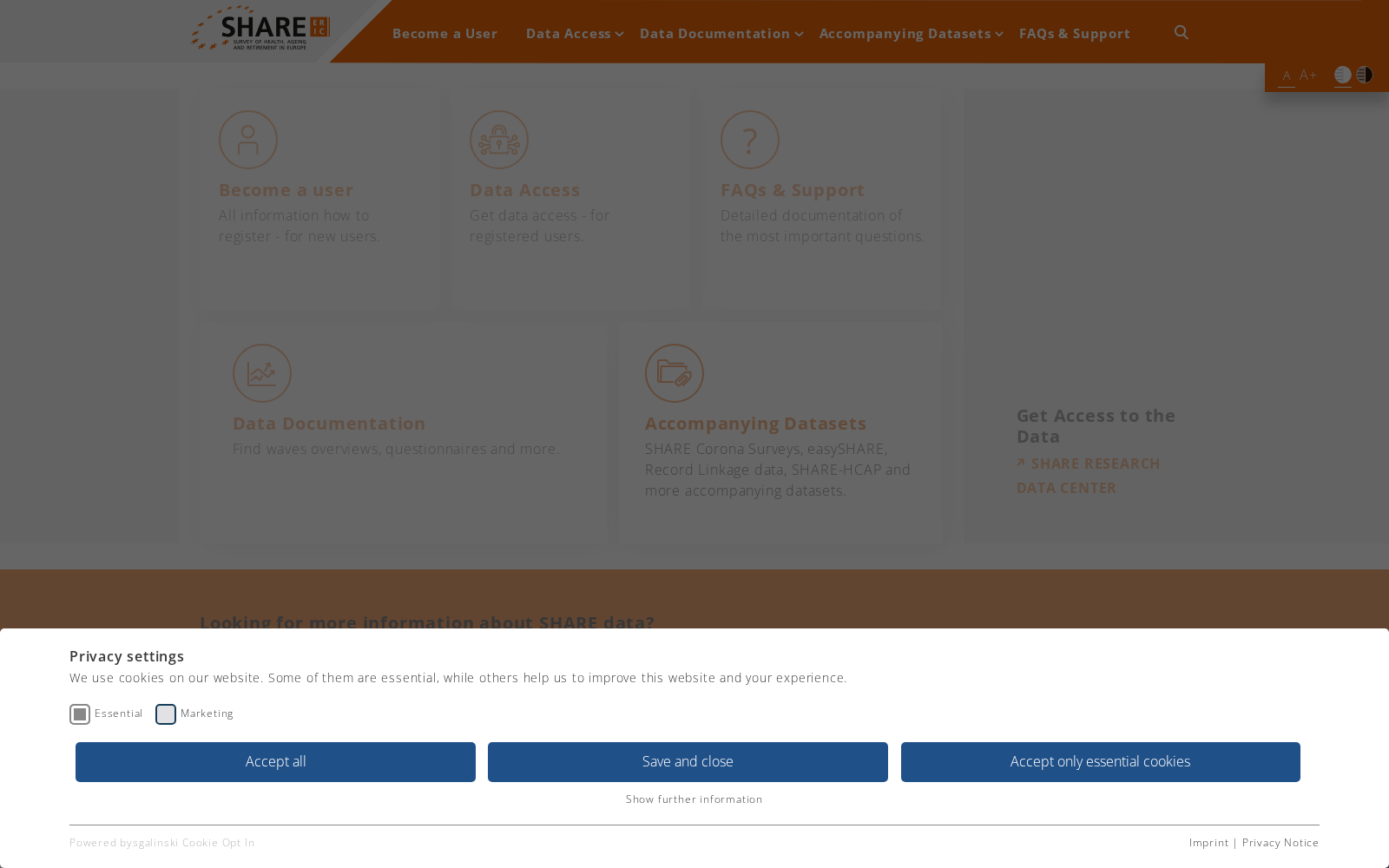The height and width of the screenshot is (868, 1389).
Task: Show further information about cookies
Action: [x=694, y=799]
